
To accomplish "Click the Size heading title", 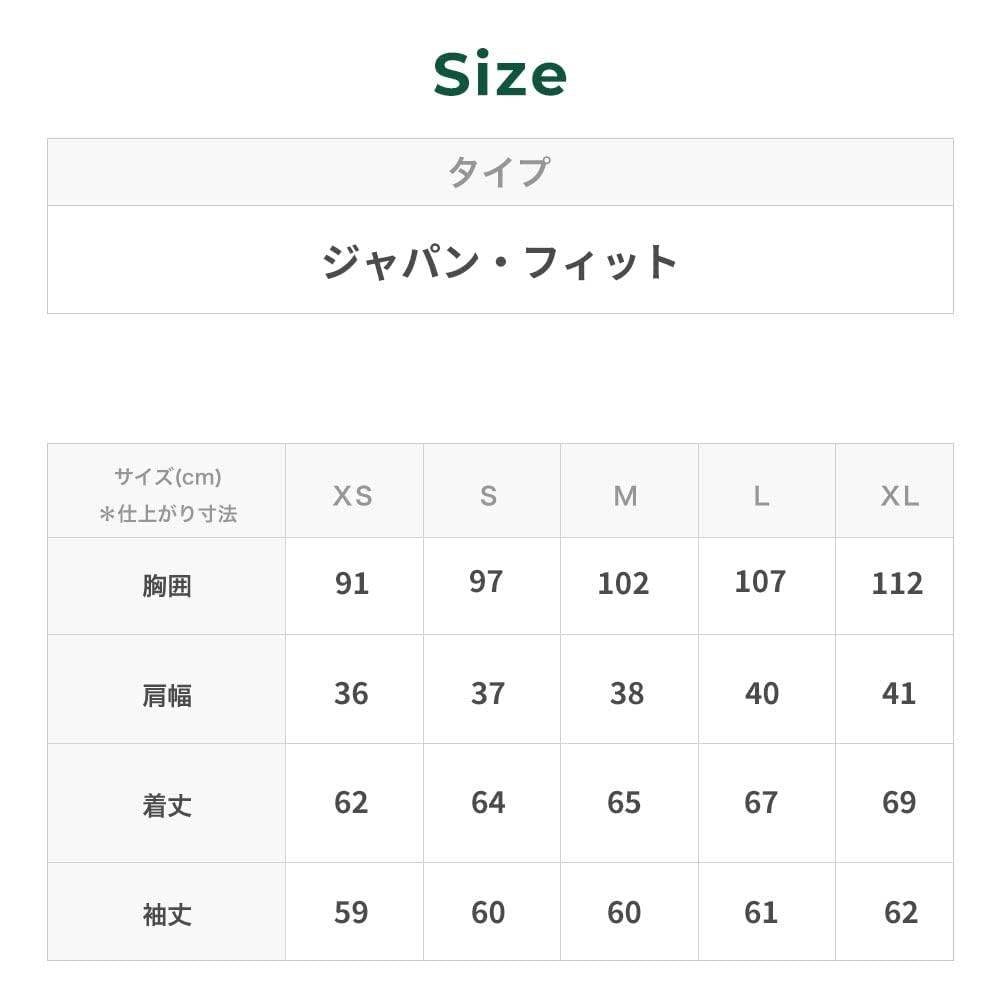I will tap(500, 75).
